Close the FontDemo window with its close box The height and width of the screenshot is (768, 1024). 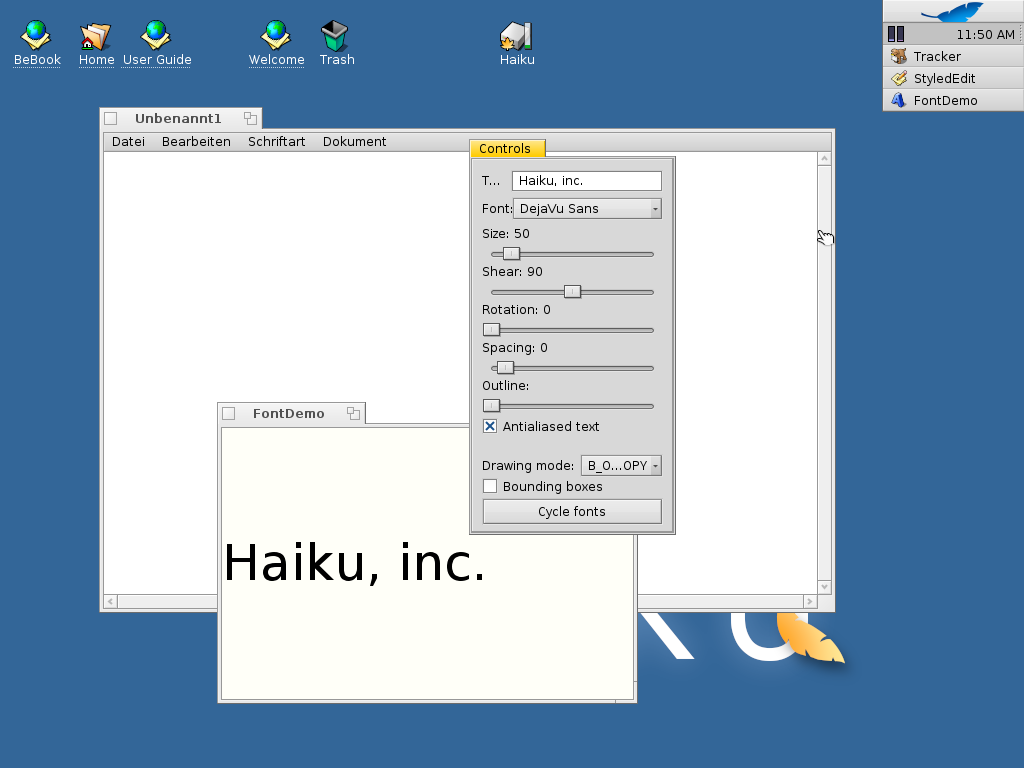click(x=229, y=413)
